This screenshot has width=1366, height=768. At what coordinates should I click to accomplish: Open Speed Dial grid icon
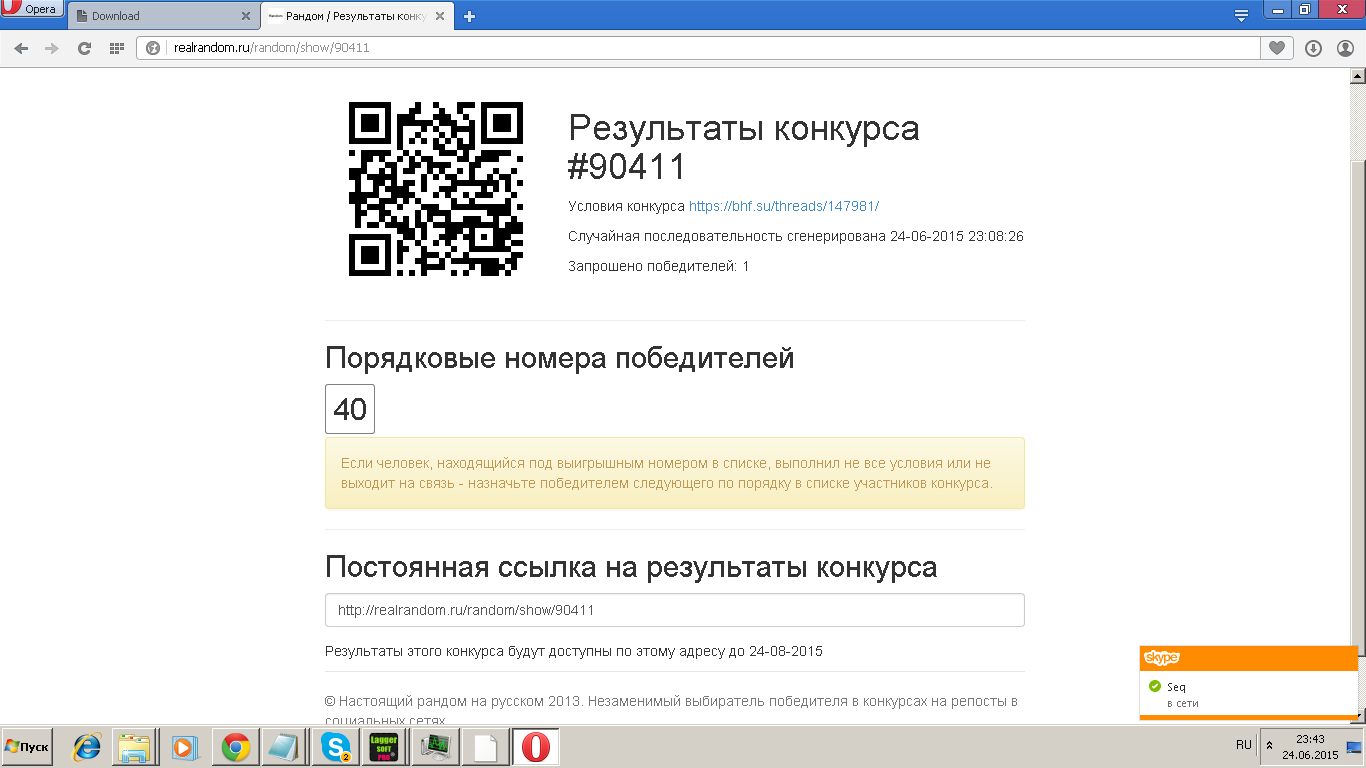116,48
